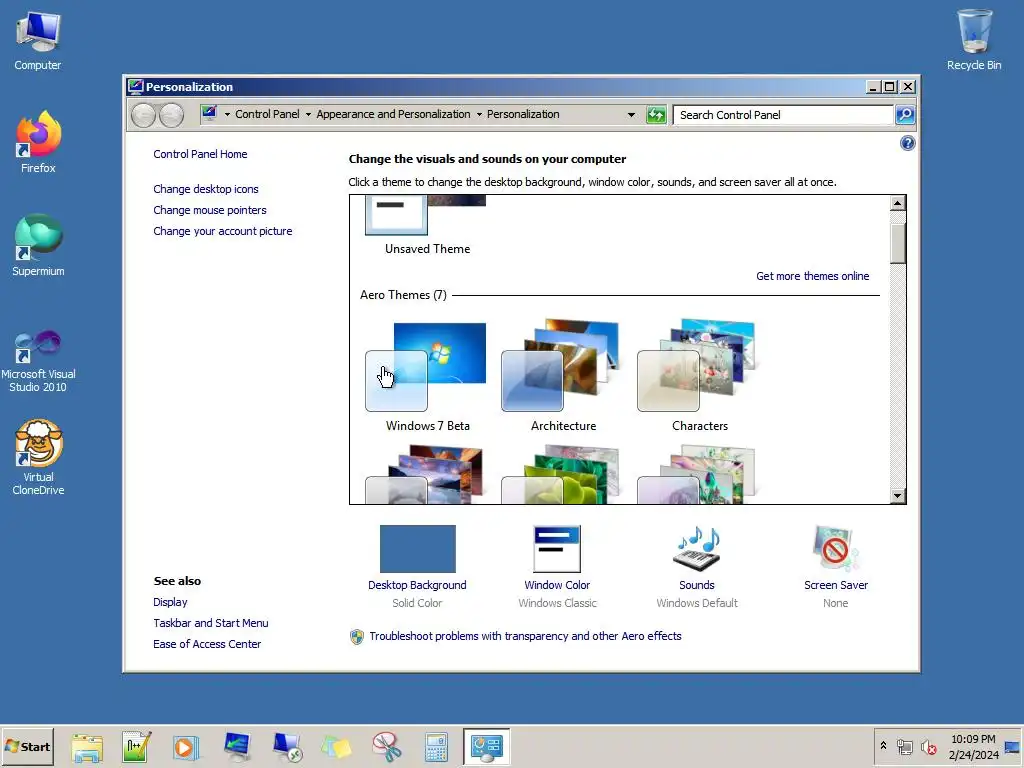Open the Change mouse pointers link

click(210, 210)
